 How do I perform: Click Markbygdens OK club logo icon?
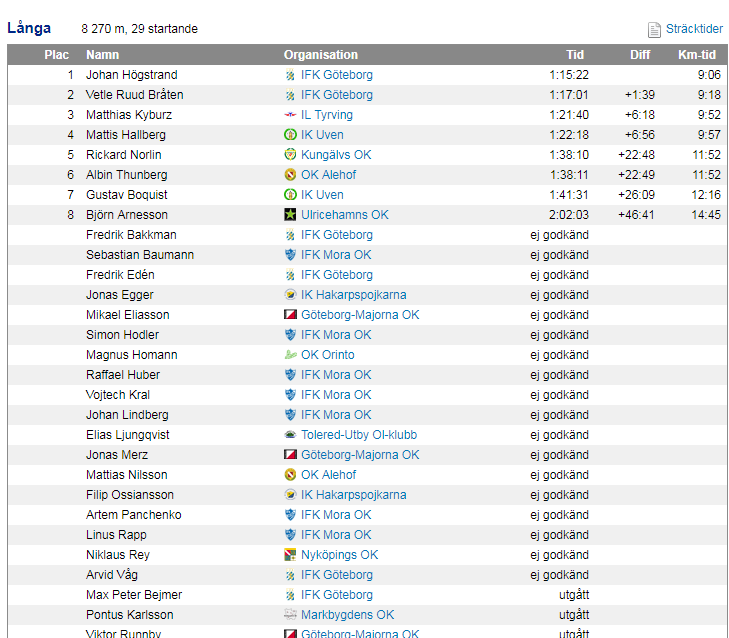(290, 615)
